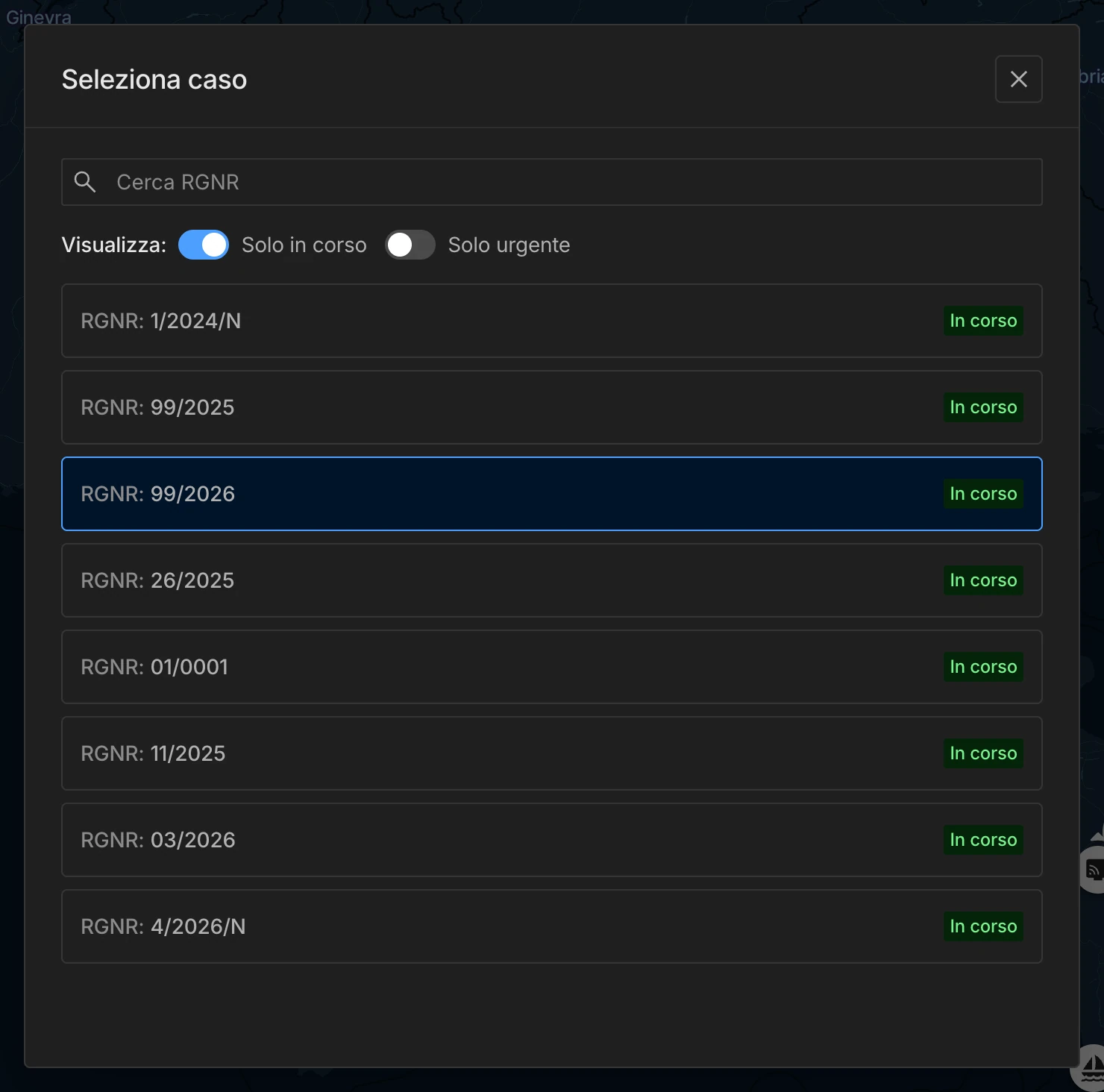Open case RGNR: 99/2025
1104x1092 pixels.
552,407
